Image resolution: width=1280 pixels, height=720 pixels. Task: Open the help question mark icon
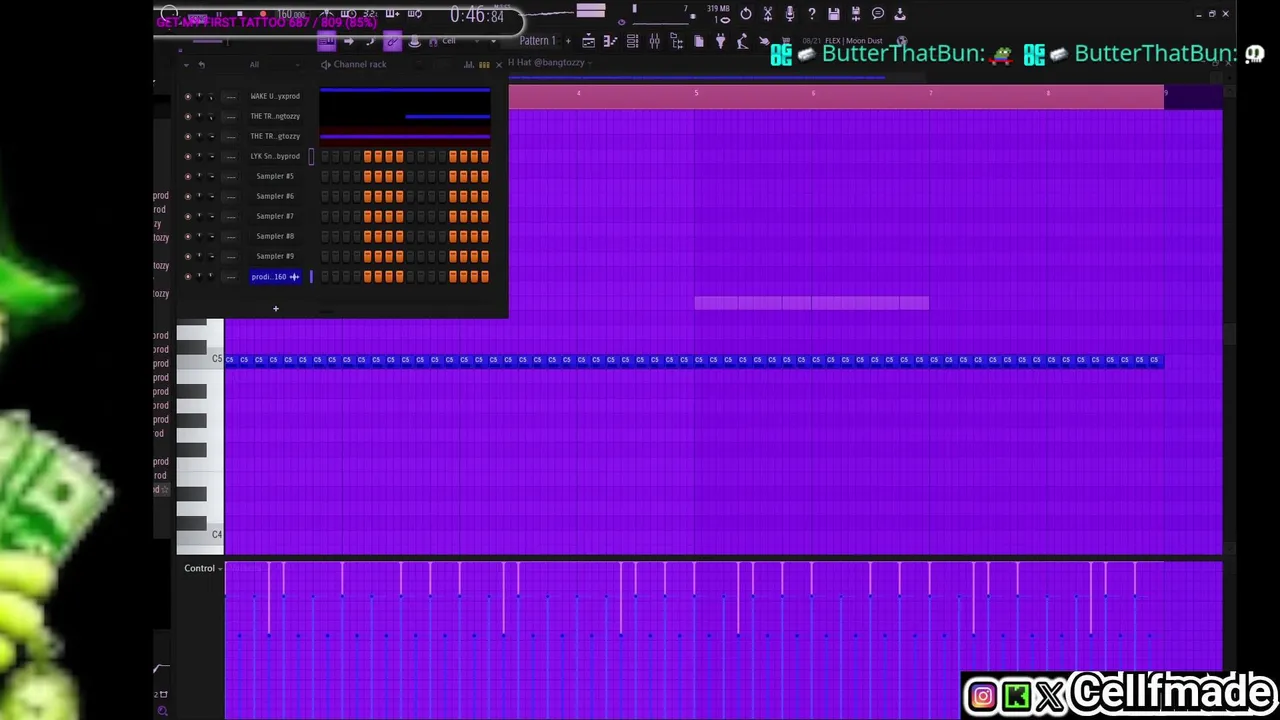coord(812,14)
